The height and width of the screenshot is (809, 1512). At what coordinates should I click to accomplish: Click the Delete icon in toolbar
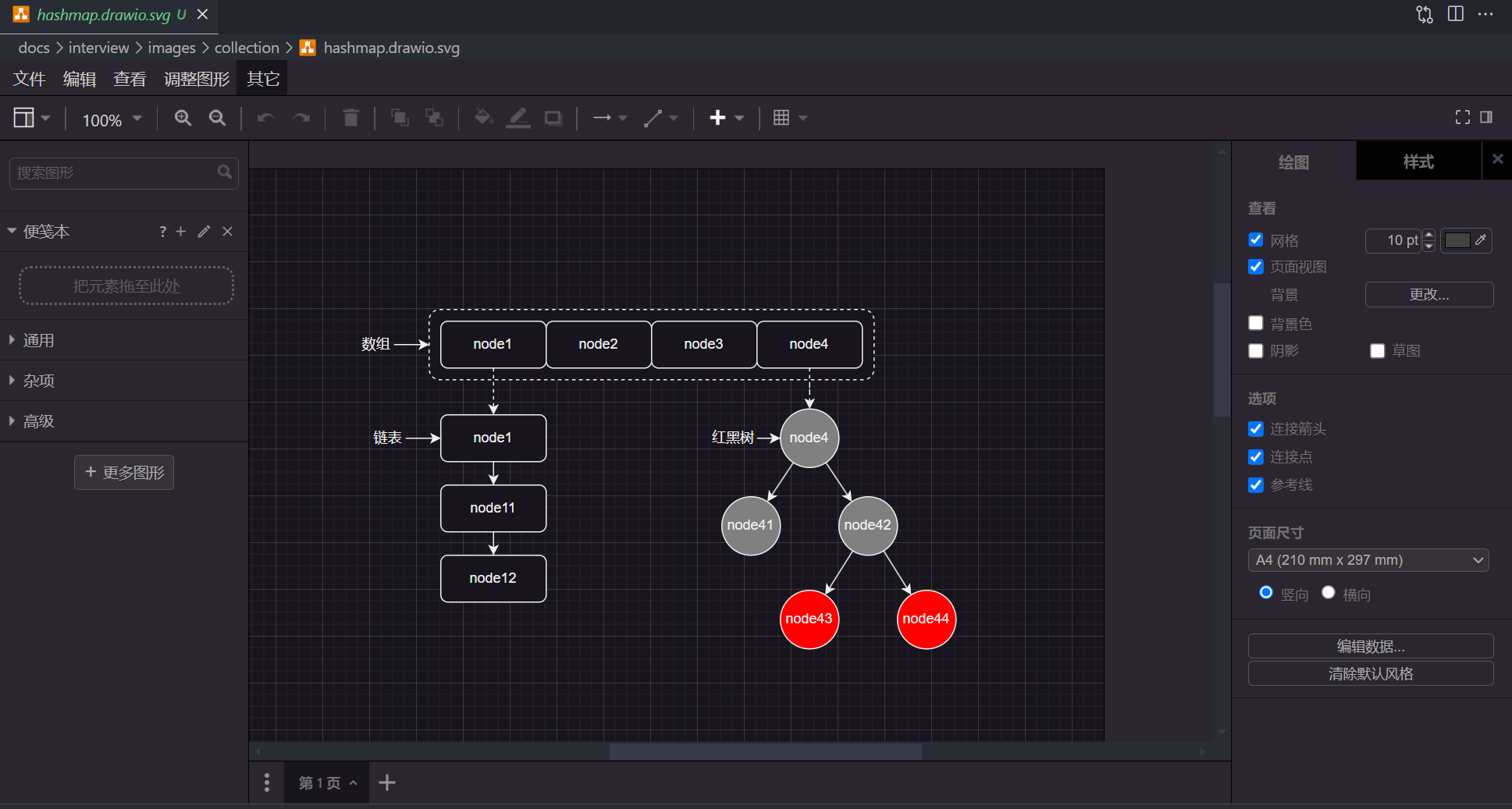tap(350, 118)
